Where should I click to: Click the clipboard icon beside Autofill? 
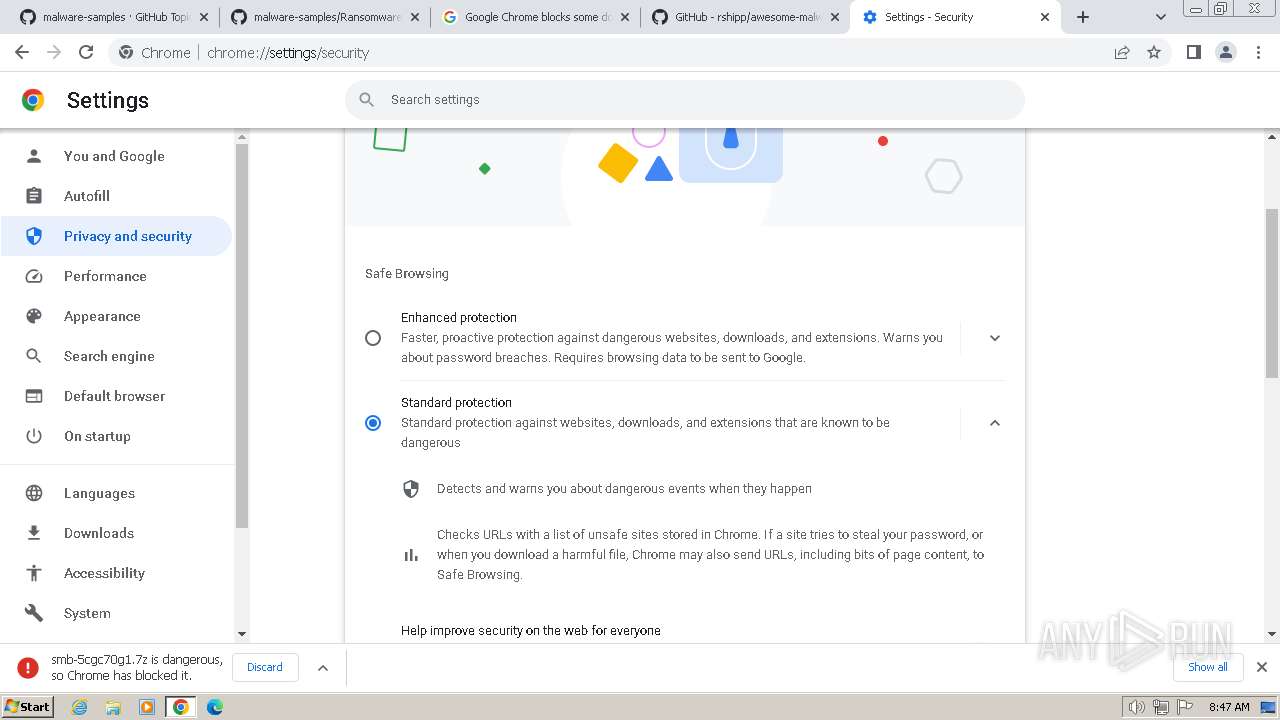pyautogui.click(x=34, y=196)
